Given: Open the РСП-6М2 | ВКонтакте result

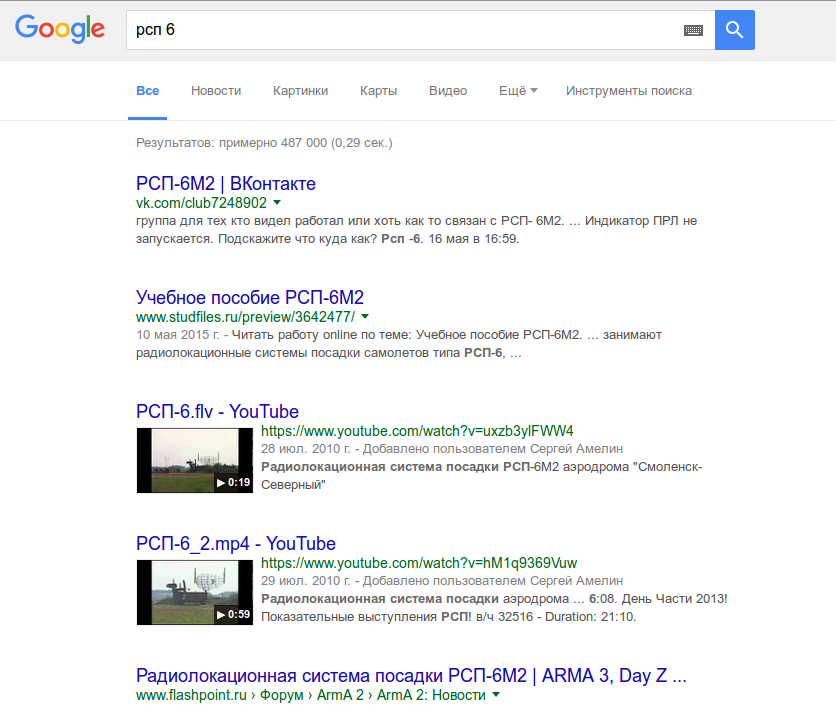Looking at the screenshot, I should pyautogui.click(x=226, y=183).
